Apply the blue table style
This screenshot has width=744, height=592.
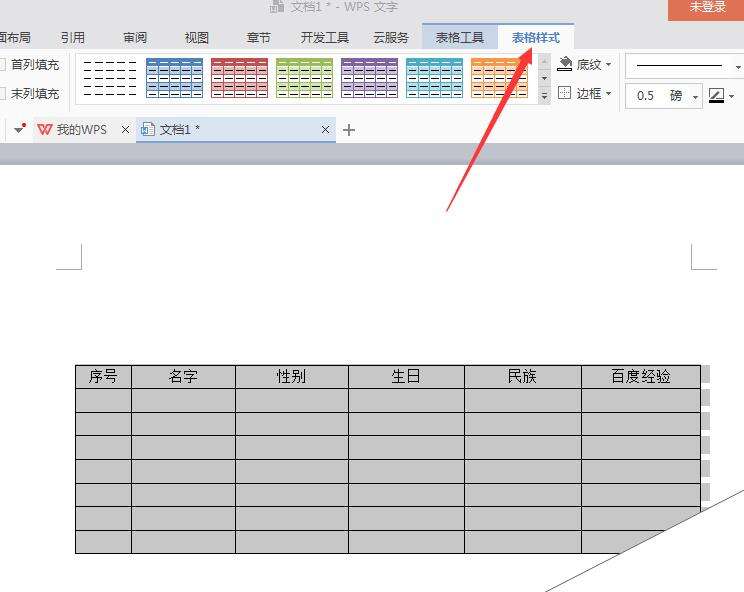point(175,78)
